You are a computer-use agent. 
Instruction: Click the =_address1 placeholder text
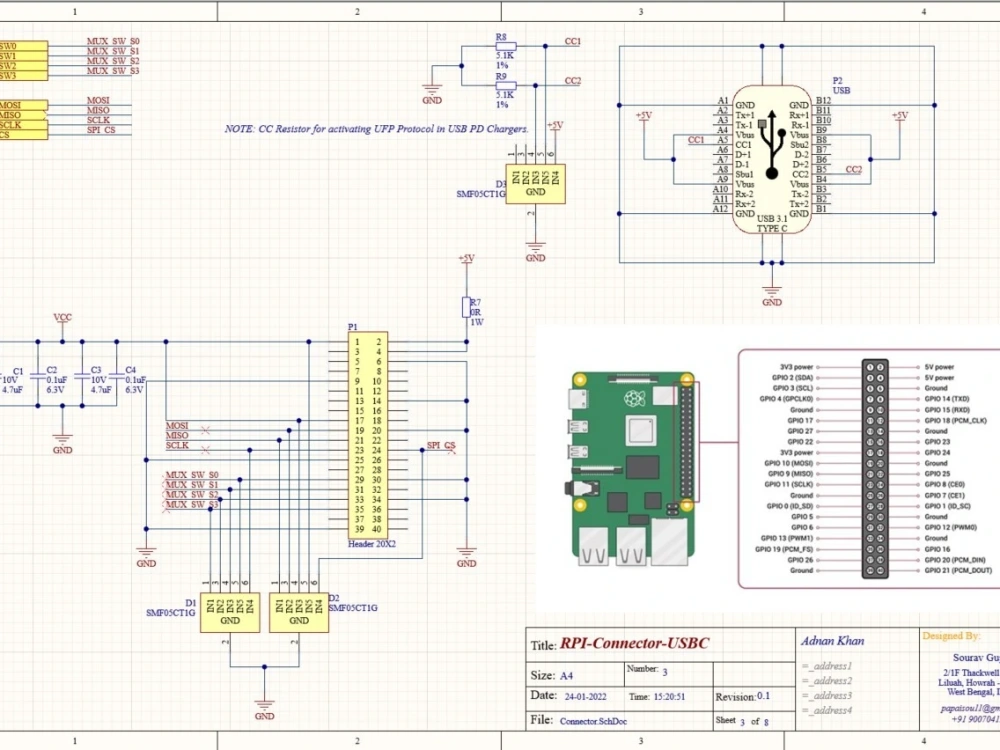click(827, 666)
